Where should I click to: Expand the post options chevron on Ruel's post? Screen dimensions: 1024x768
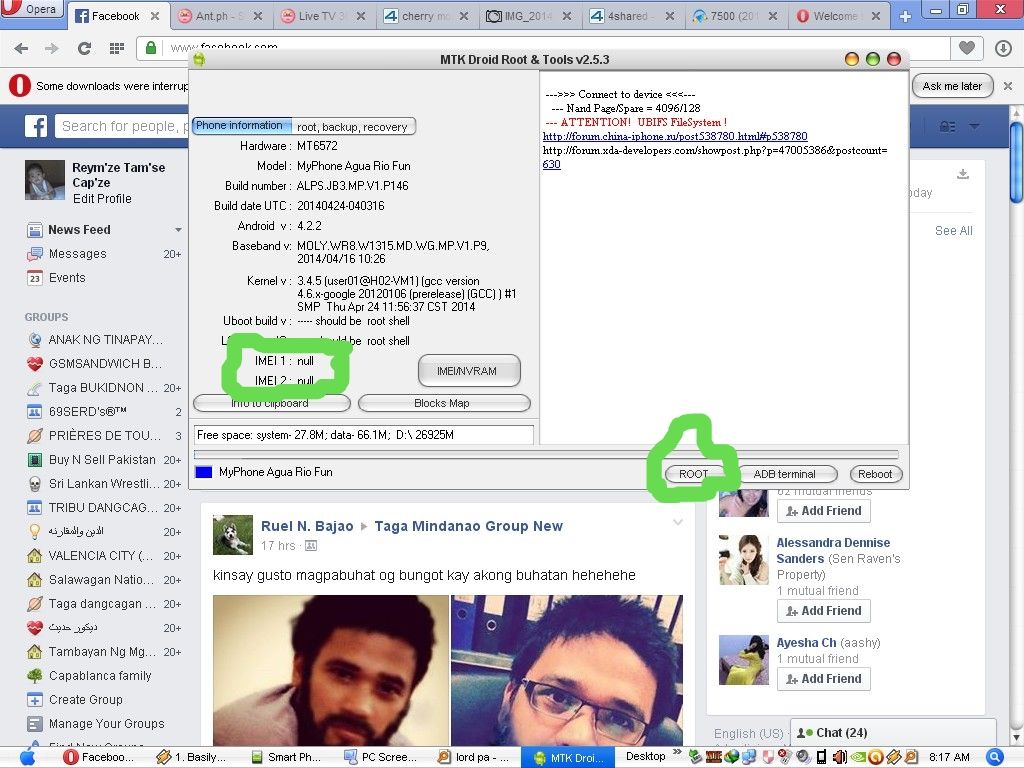pos(678,523)
